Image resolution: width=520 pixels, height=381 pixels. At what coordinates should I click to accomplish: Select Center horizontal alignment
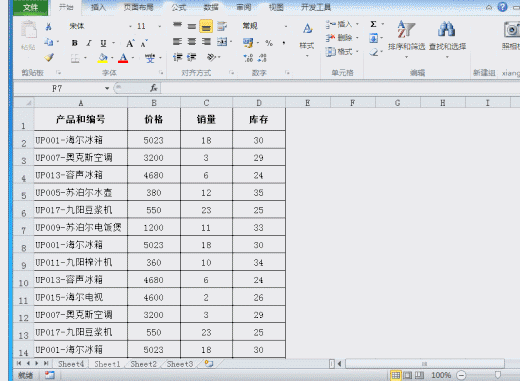192,42
